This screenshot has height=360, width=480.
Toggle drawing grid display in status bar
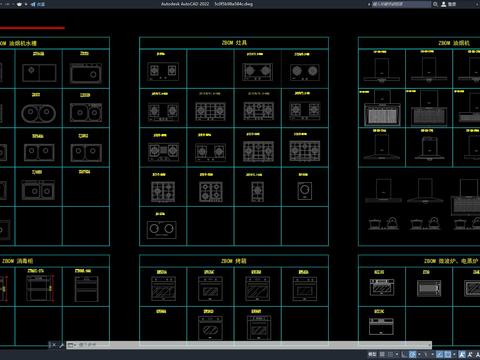pyautogui.click(x=382, y=354)
